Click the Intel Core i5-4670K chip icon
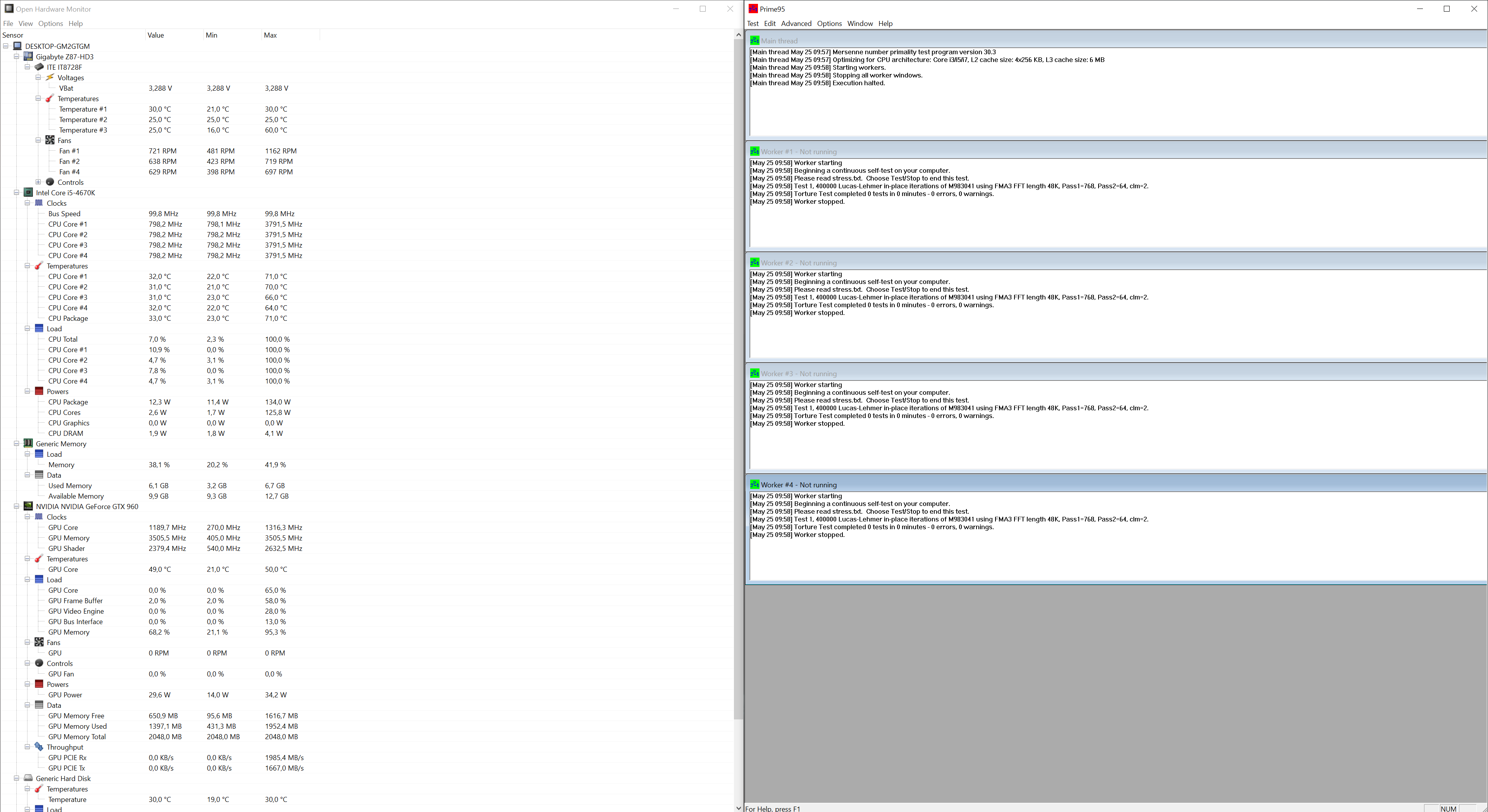1488x812 pixels. pos(28,193)
